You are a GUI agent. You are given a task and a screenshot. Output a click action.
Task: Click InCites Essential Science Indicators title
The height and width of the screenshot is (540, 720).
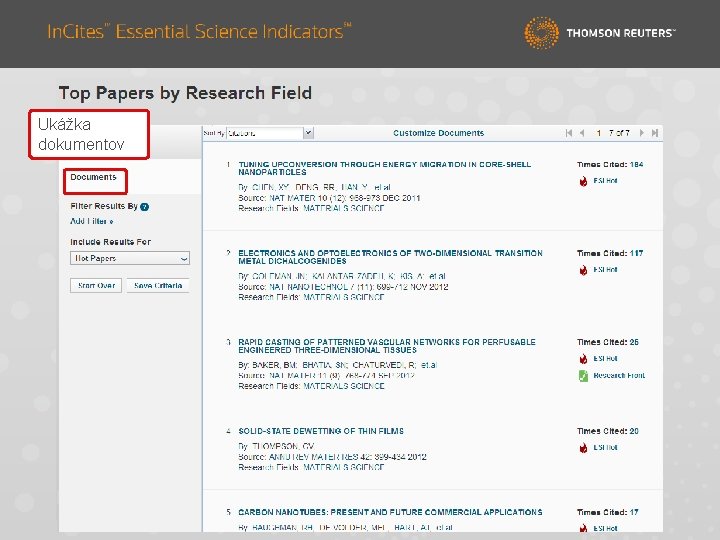pyautogui.click(x=199, y=31)
